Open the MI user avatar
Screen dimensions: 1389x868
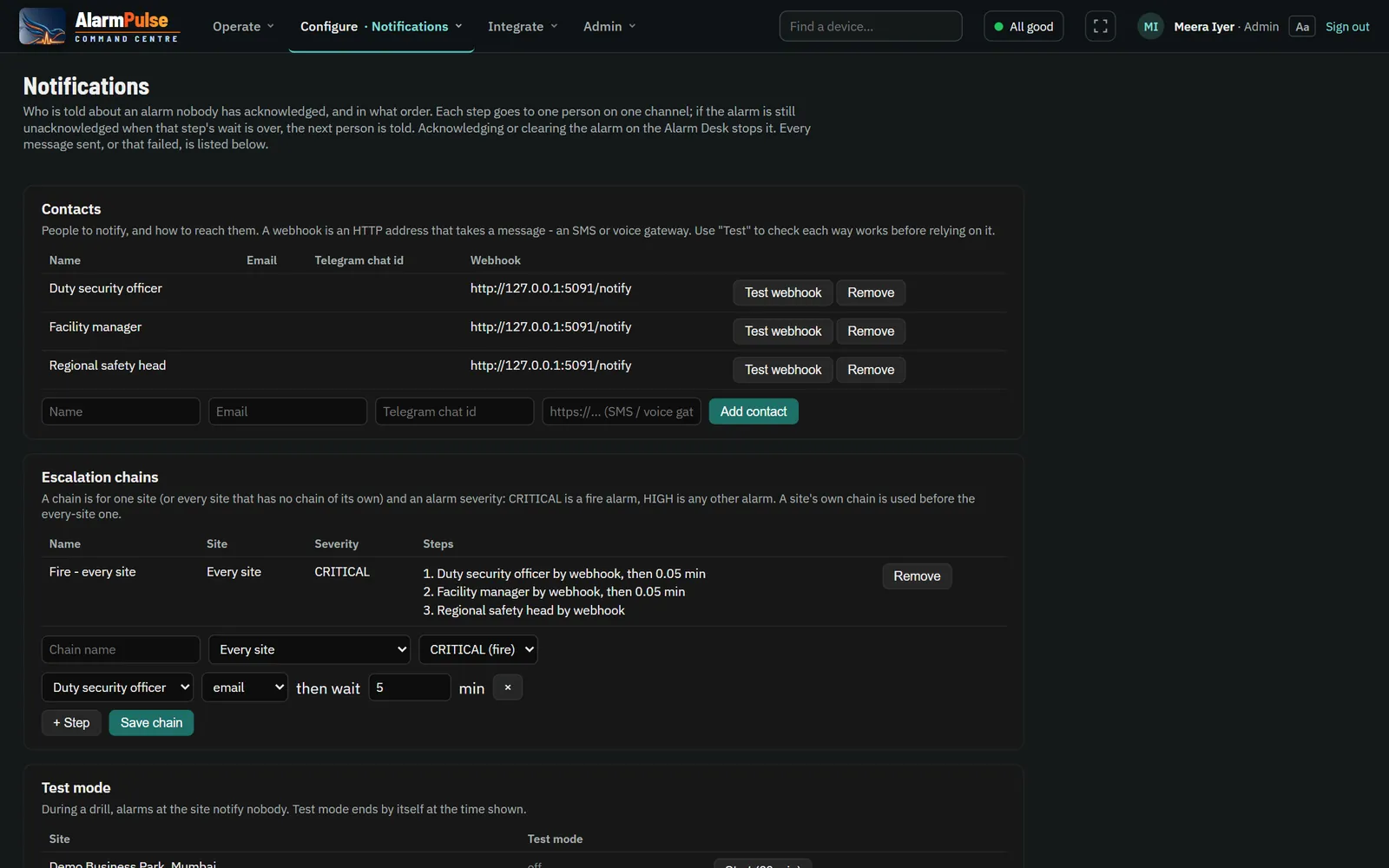coord(1150,26)
